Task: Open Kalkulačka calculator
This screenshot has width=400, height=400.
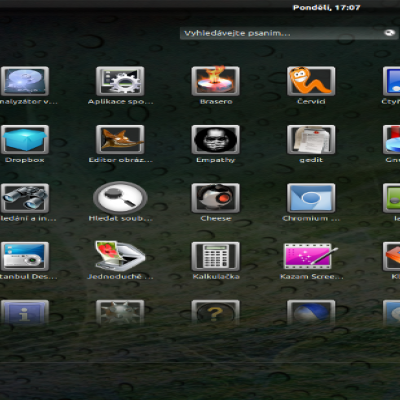Action: (x=215, y=256)
